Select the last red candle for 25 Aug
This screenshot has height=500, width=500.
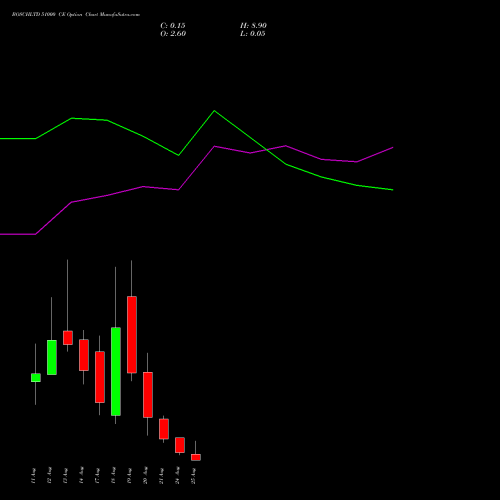pos(196,457)
